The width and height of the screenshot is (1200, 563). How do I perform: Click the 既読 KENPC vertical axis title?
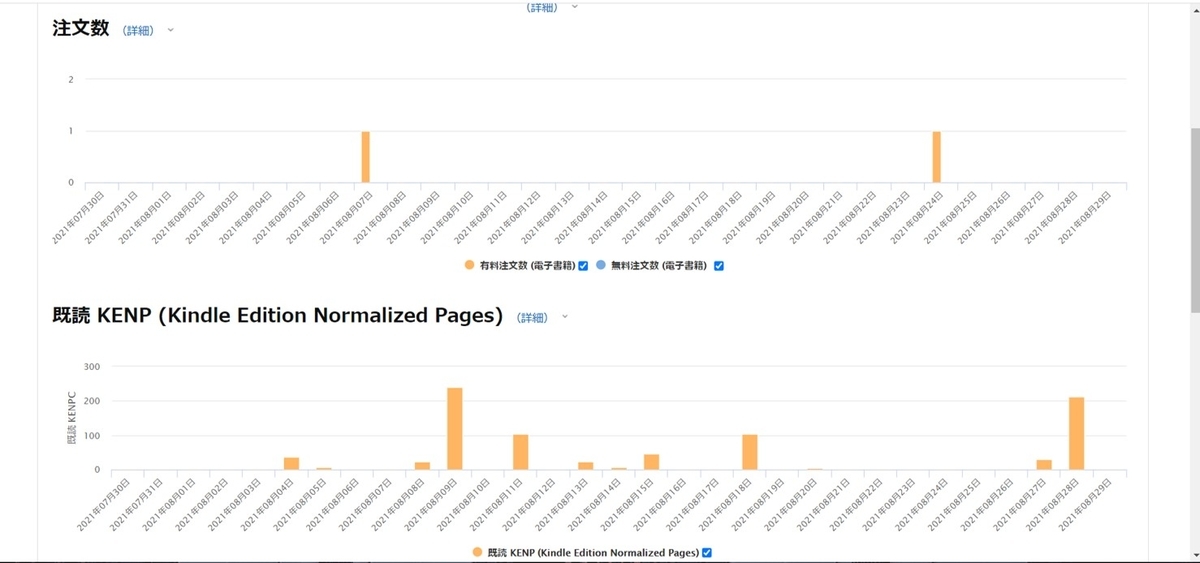(x=71, y=418)
